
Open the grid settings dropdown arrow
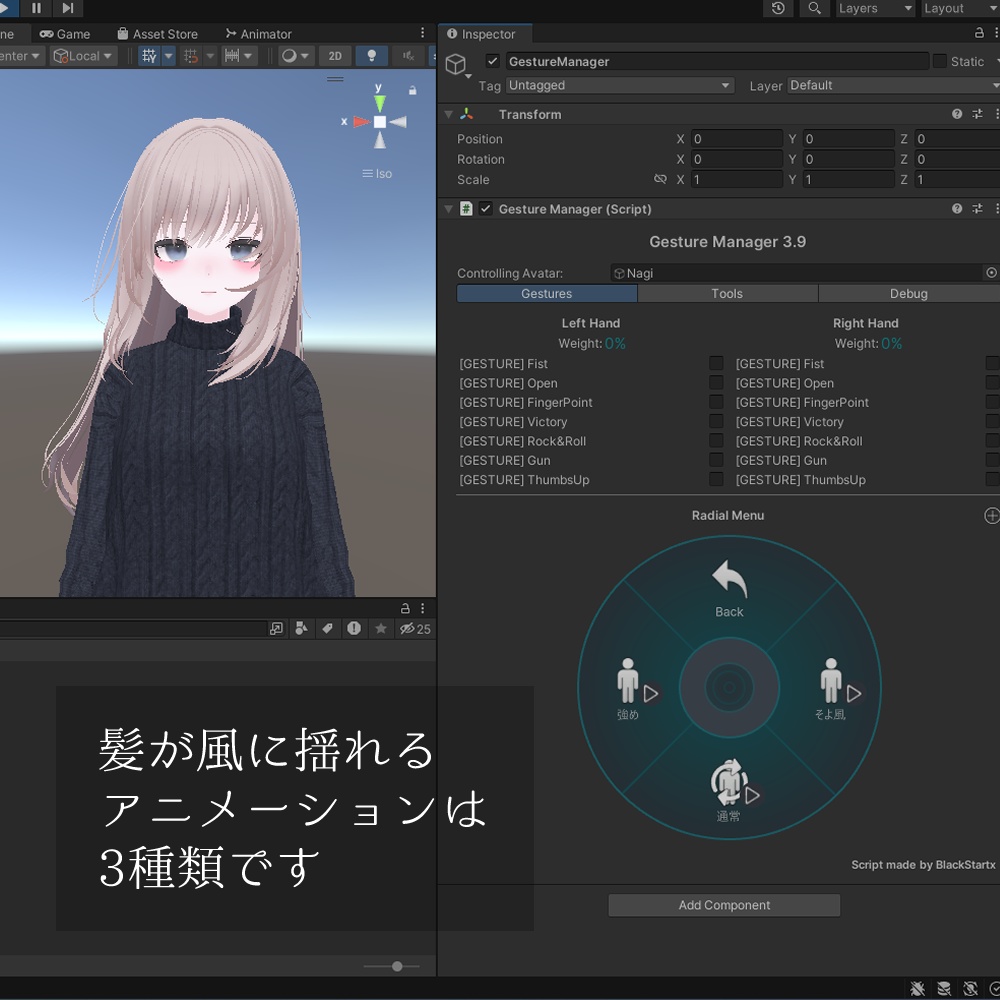click(168, 56)
